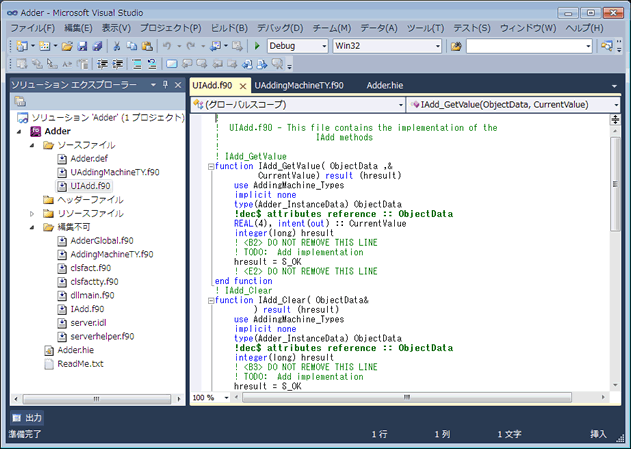The image size is (631, 449).
Task: Click the Find in Files icon
Action: click(x=456, y=46)
